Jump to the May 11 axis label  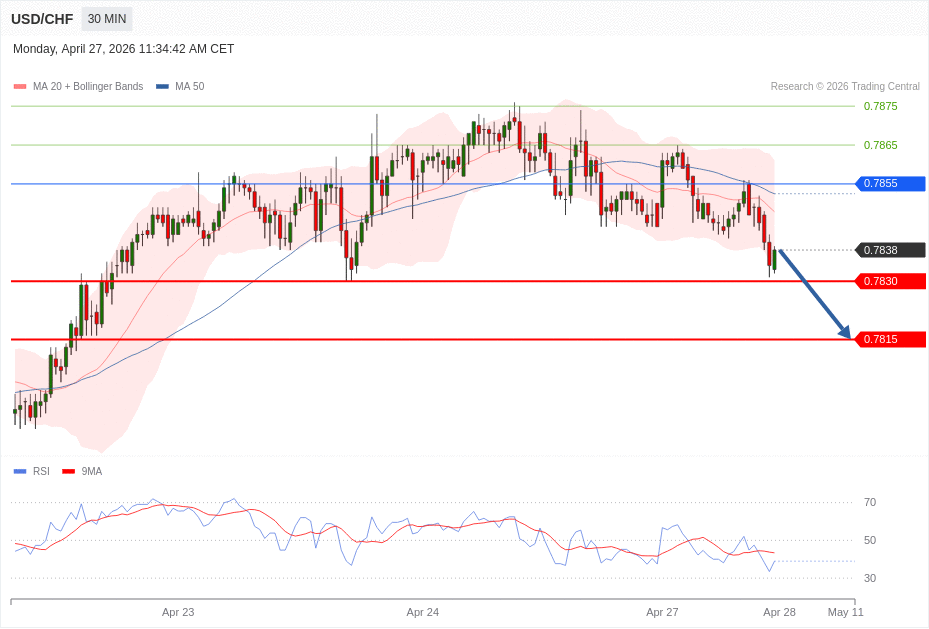845,612
